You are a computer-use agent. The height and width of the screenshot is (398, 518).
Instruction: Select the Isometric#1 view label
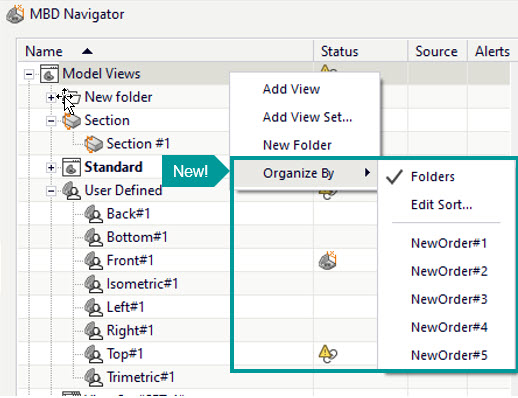point(142,284)
